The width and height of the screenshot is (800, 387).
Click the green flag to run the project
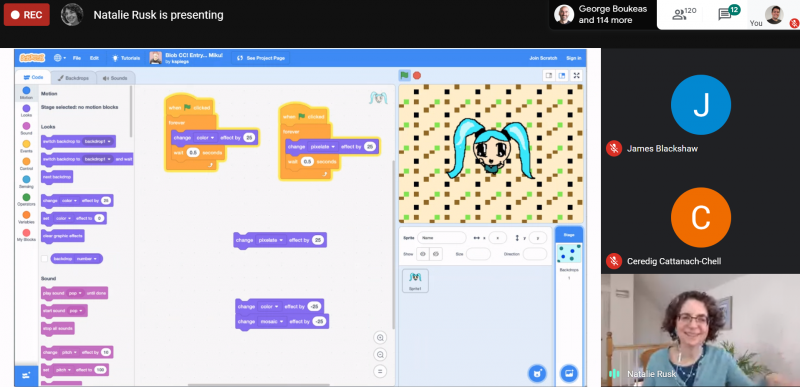click(x=404, y=75)
